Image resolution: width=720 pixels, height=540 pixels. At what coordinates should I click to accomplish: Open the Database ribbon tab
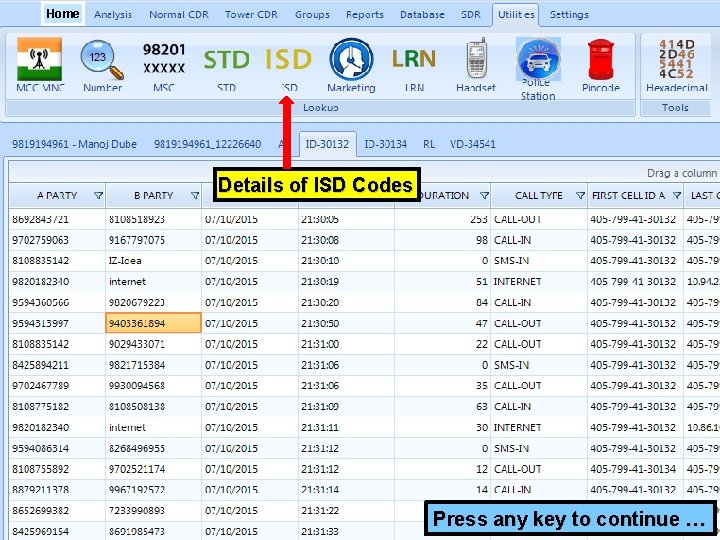tap(422, 15)
